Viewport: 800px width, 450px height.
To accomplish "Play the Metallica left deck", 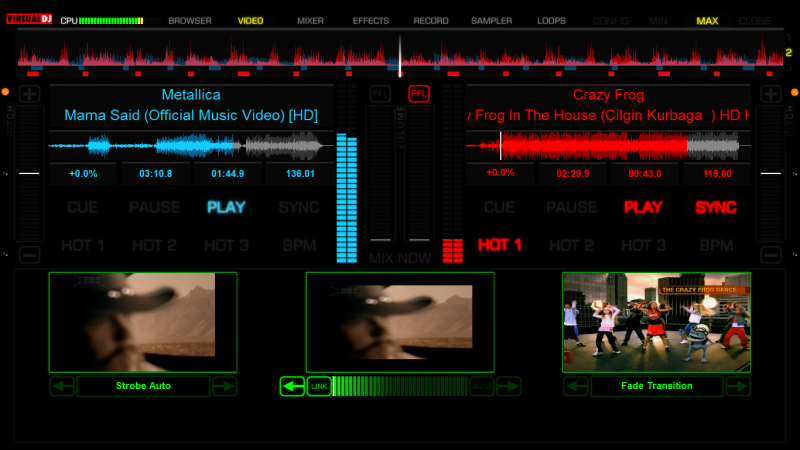I will (227, 207).
